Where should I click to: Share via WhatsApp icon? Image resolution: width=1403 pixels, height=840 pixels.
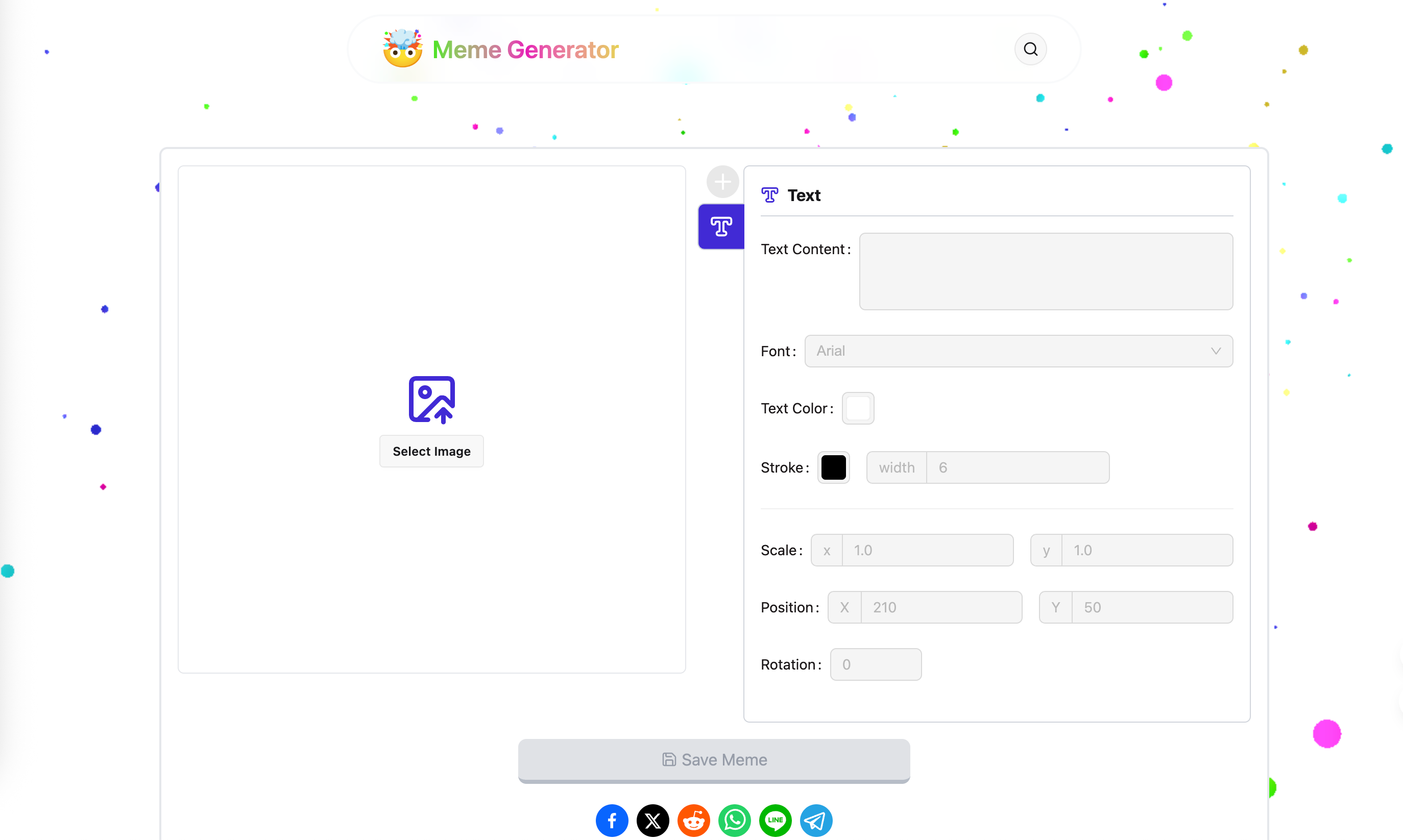click(734, 820)
